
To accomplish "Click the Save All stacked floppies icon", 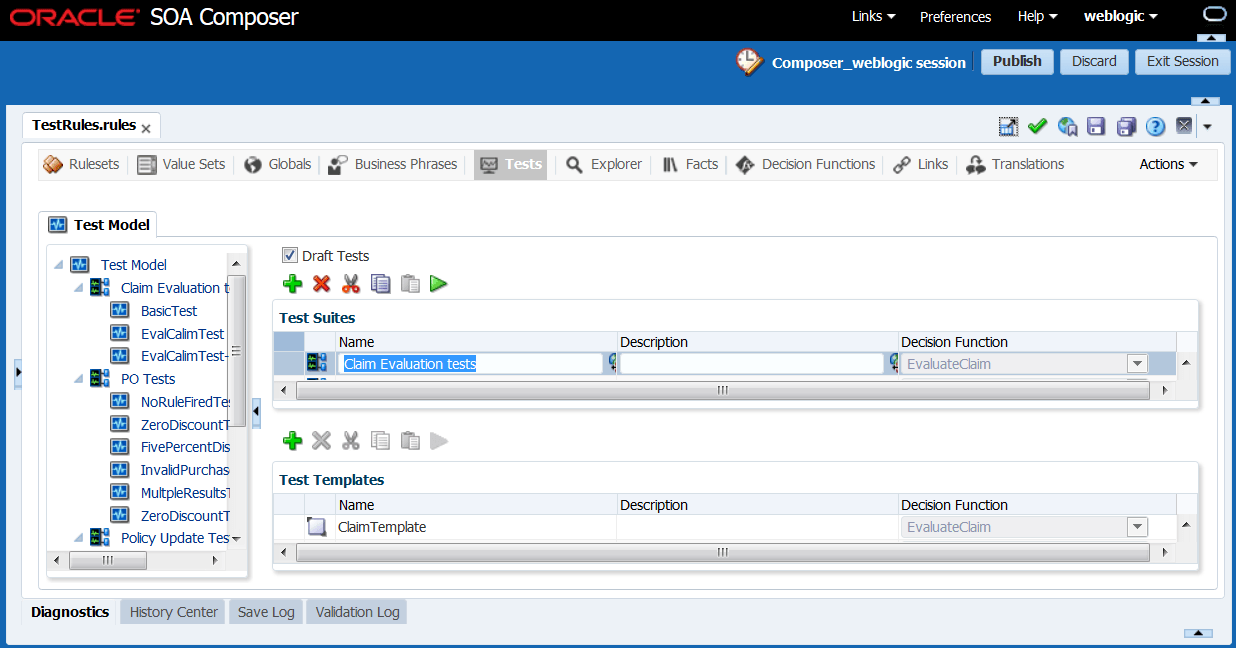I will click(1126, 126).
